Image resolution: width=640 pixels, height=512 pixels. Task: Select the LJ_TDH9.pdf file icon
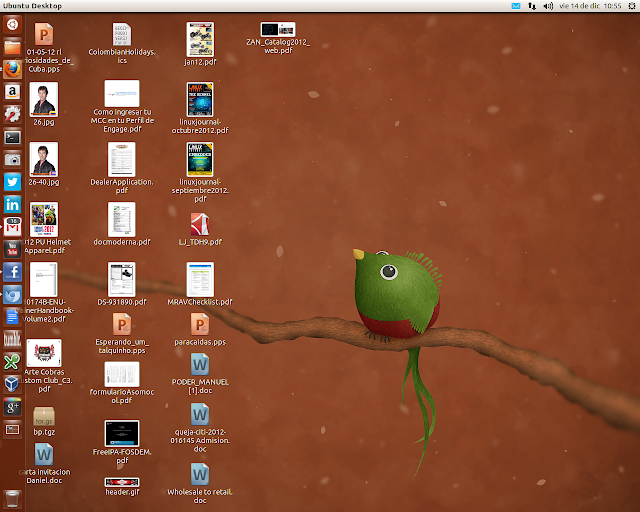(x=200, y=229)
